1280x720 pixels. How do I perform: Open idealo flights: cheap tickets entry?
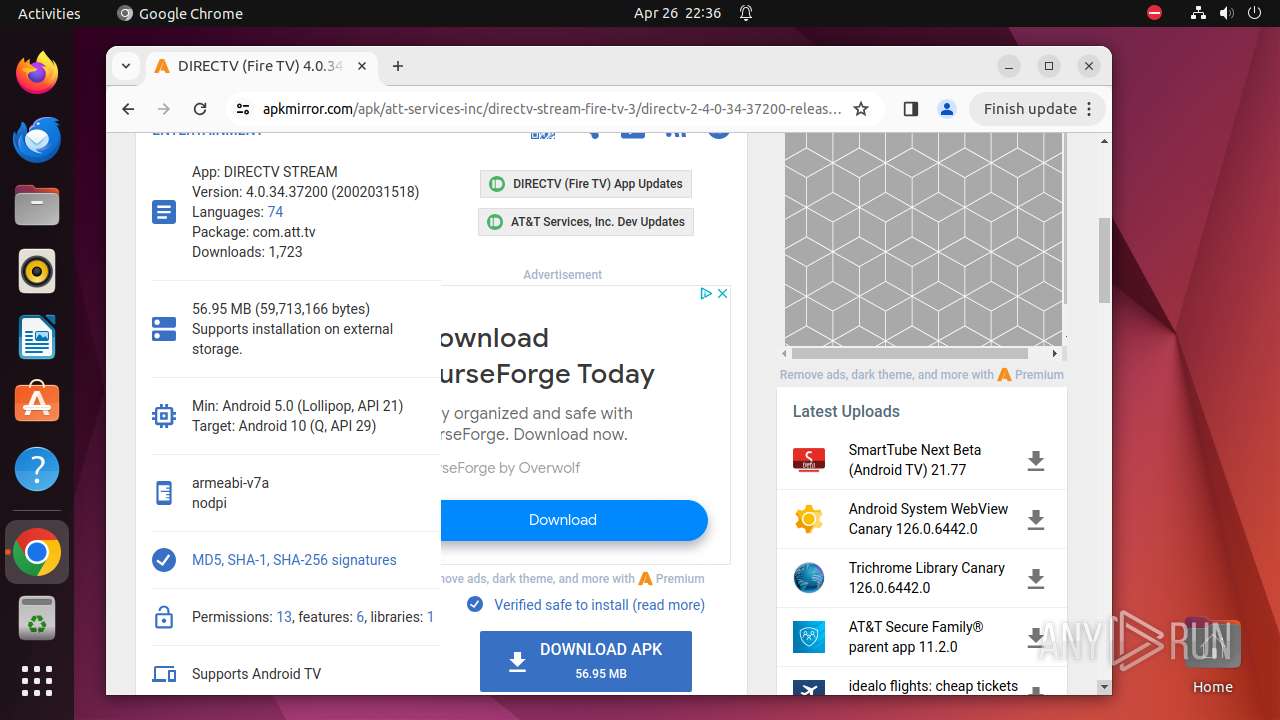coord(933,686)
